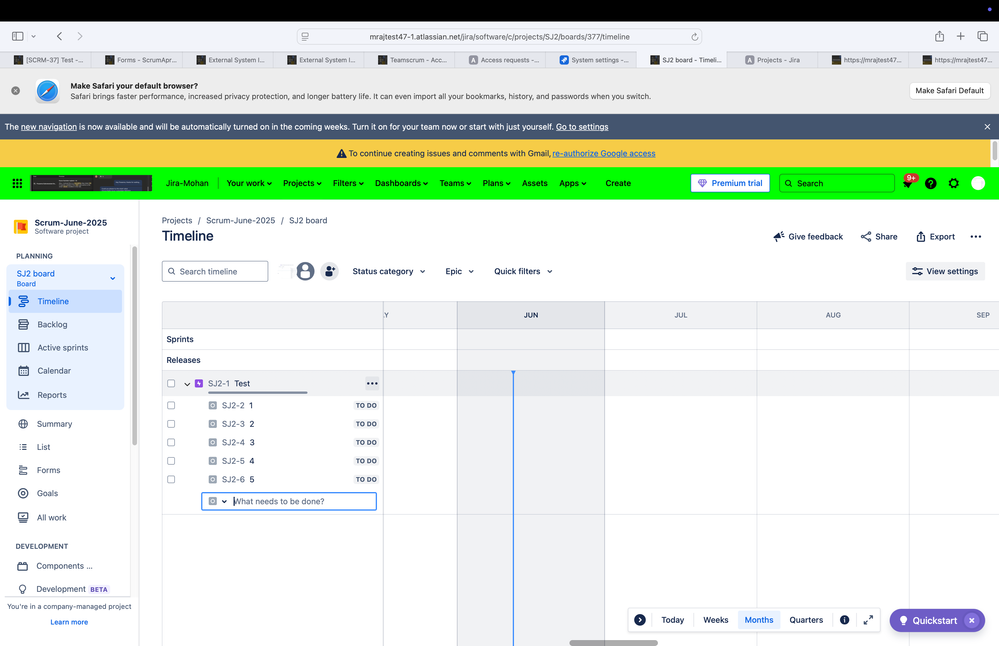The image size is (999, 646).
Task: Select the SJ2-6 checkbox
Action: pos(171,479)
